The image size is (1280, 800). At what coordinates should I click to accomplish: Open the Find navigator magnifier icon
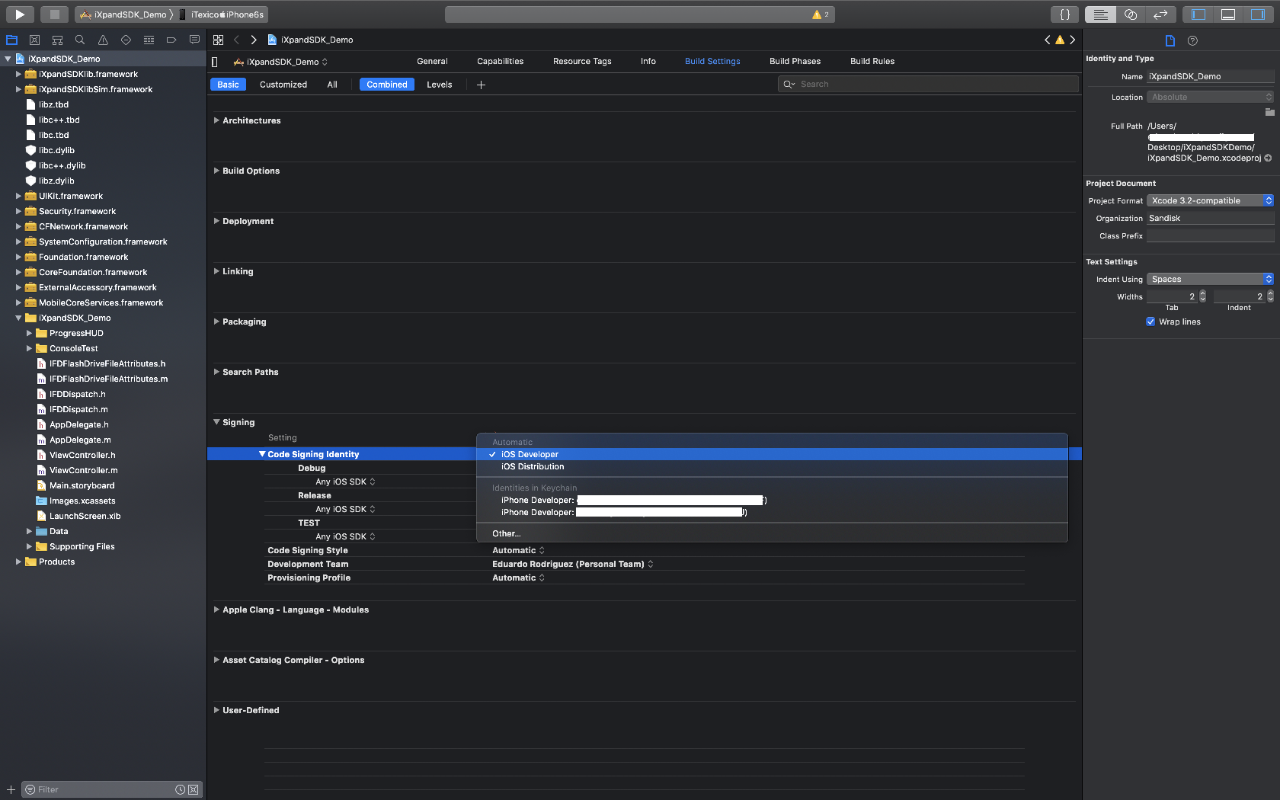pos(80,40)
